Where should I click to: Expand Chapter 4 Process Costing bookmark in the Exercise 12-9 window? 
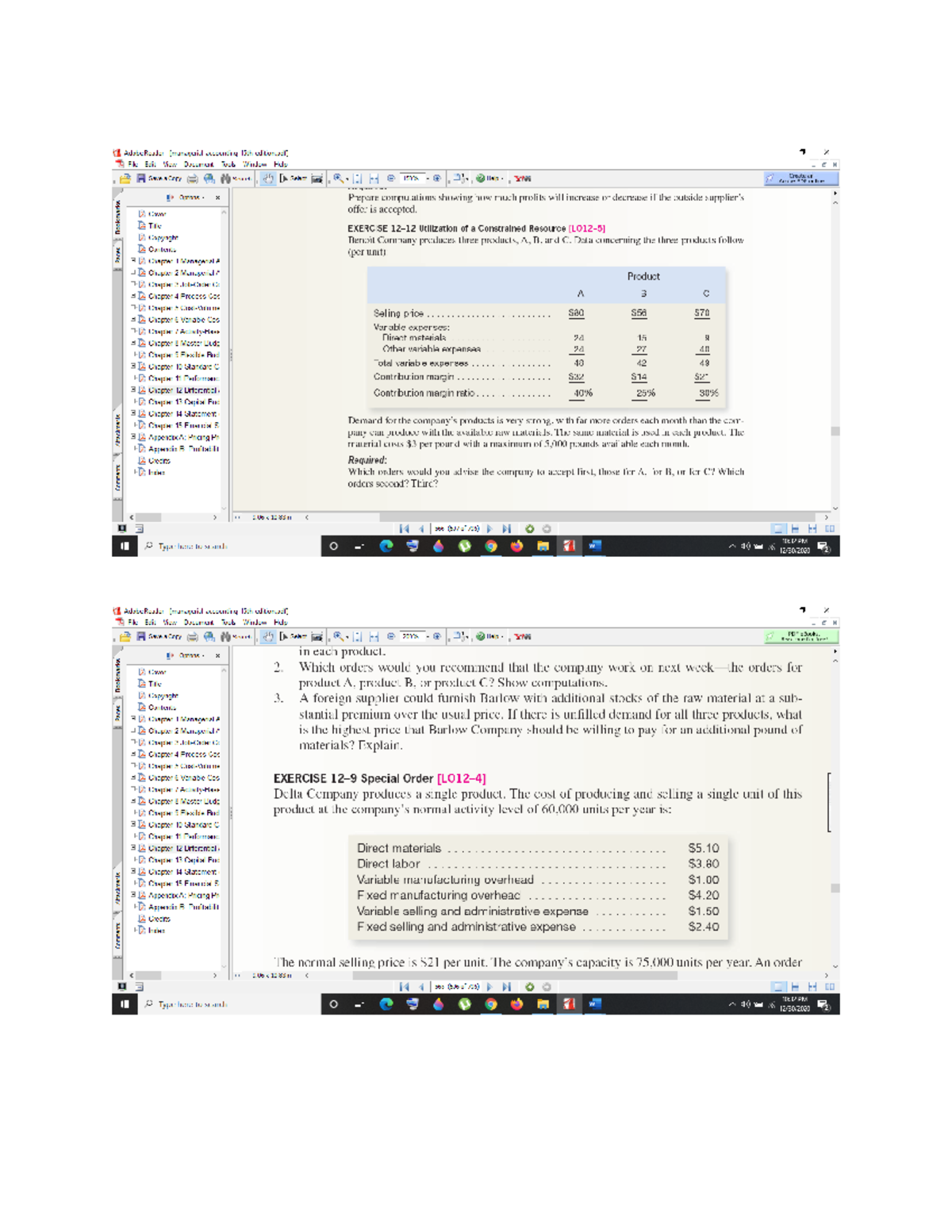133,754
